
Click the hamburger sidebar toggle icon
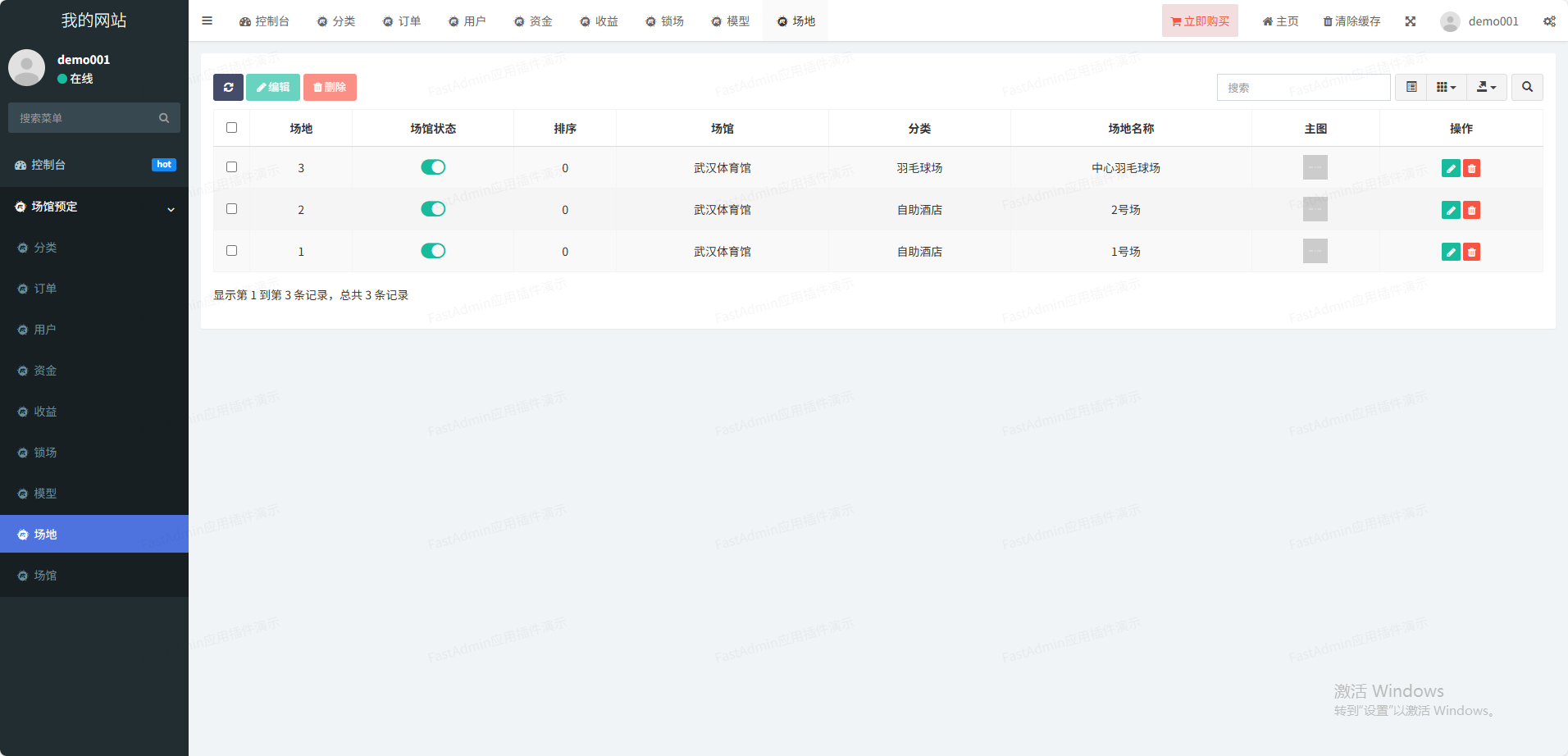click(x=207, y=20)
